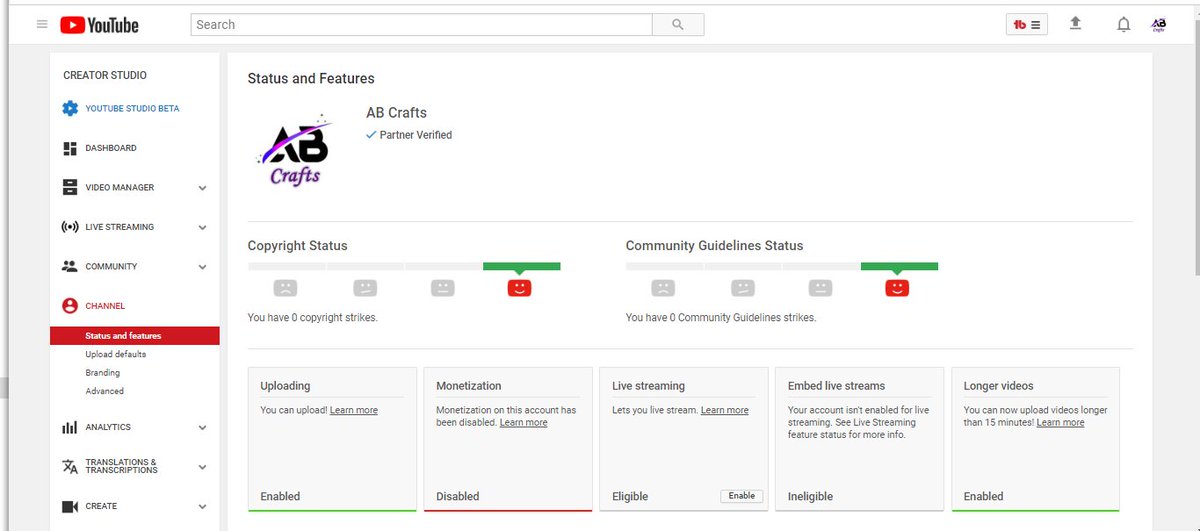Click the Embed live streams card title

pyautogui.click(x=837, y=386)
